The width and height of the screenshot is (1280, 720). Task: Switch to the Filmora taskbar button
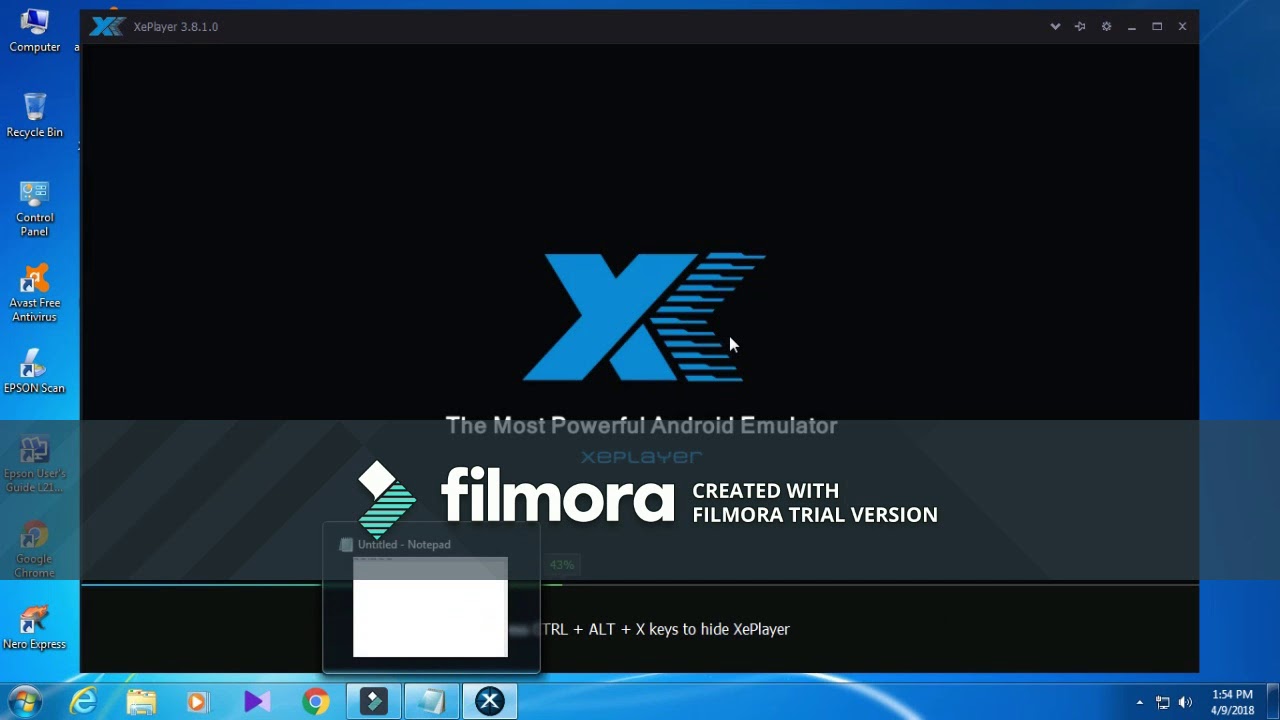point(374,702)
